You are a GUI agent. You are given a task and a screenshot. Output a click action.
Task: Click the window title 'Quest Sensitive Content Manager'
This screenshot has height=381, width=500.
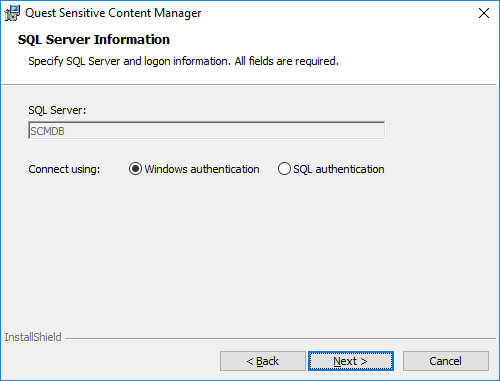coord(113,13)
